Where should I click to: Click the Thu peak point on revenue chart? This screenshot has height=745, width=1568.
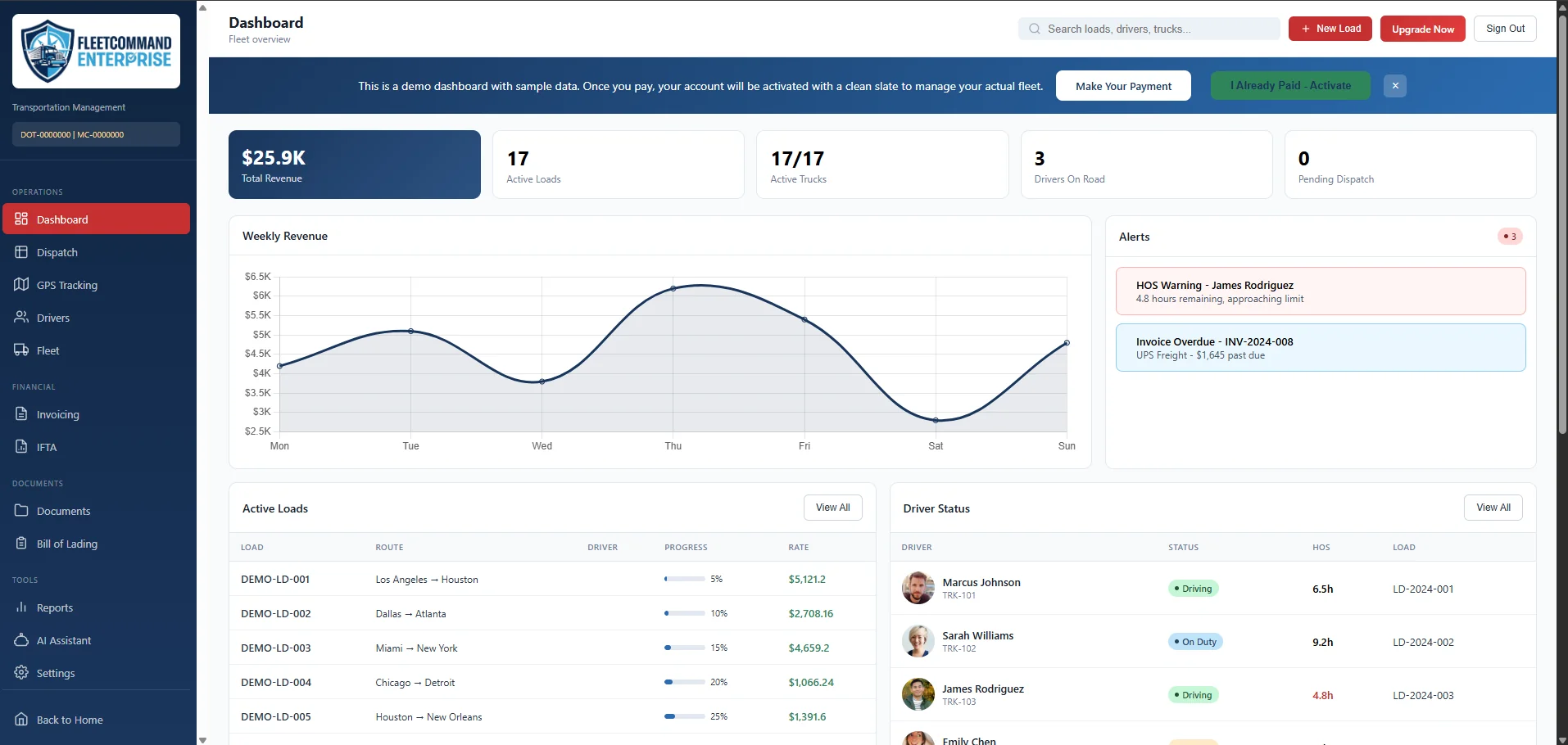click(x=673, y=288)
